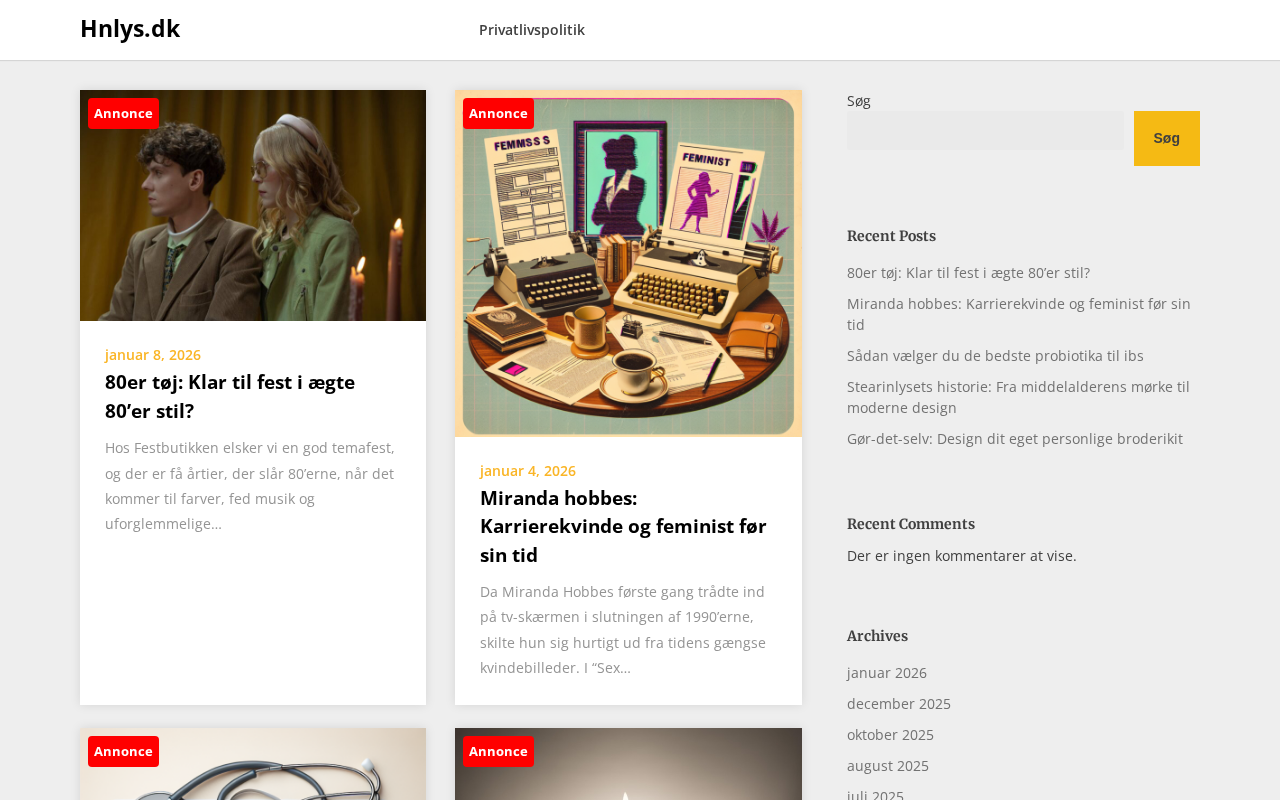Open recent post about personlige broderikit
Screen dimensions: 1280x800
pyautogui.click(x=1015, y=438)
